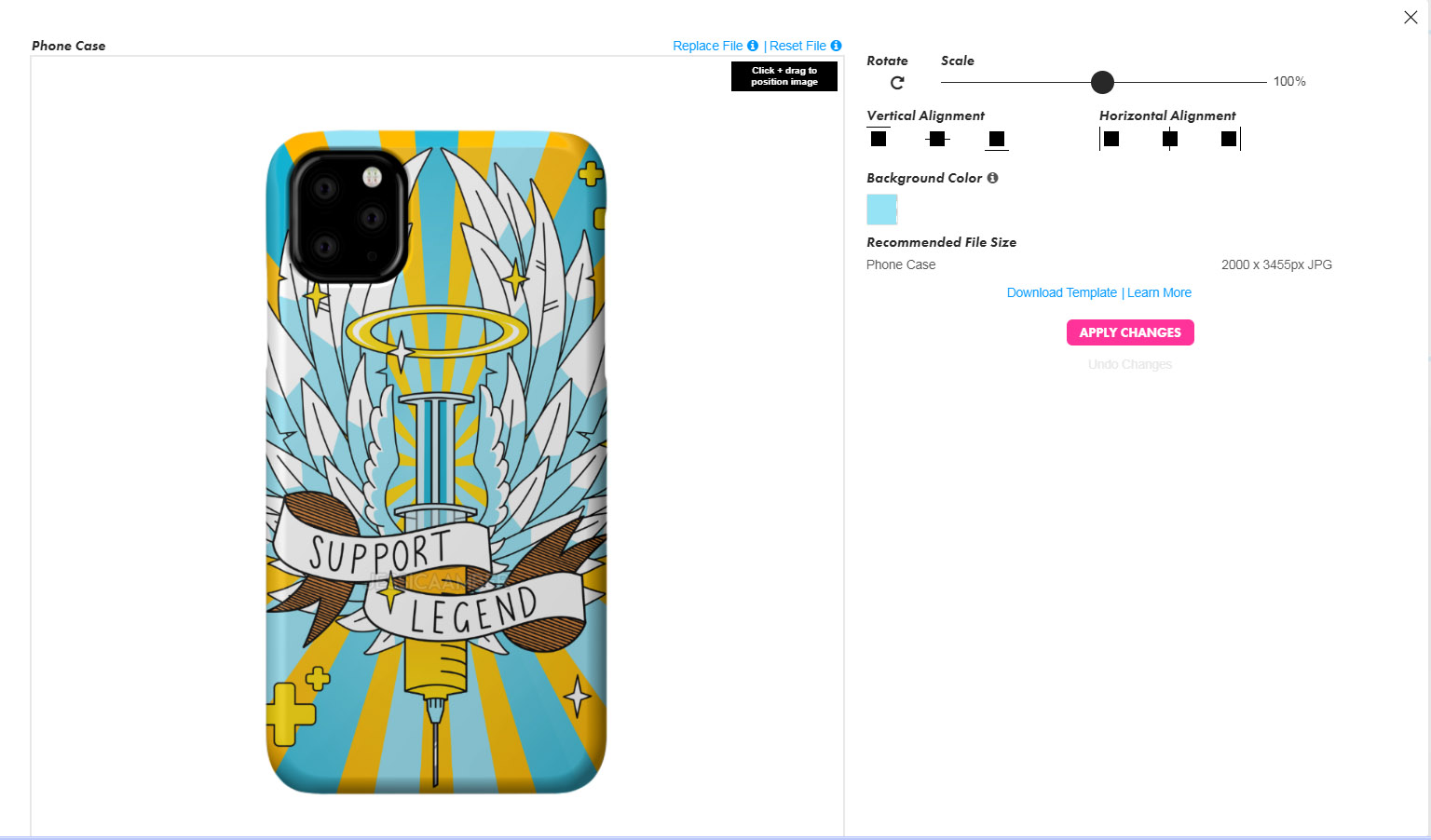Click Undo Changes text
1431x840 pixels.
pyautogui.click(x=1130, y=364)
